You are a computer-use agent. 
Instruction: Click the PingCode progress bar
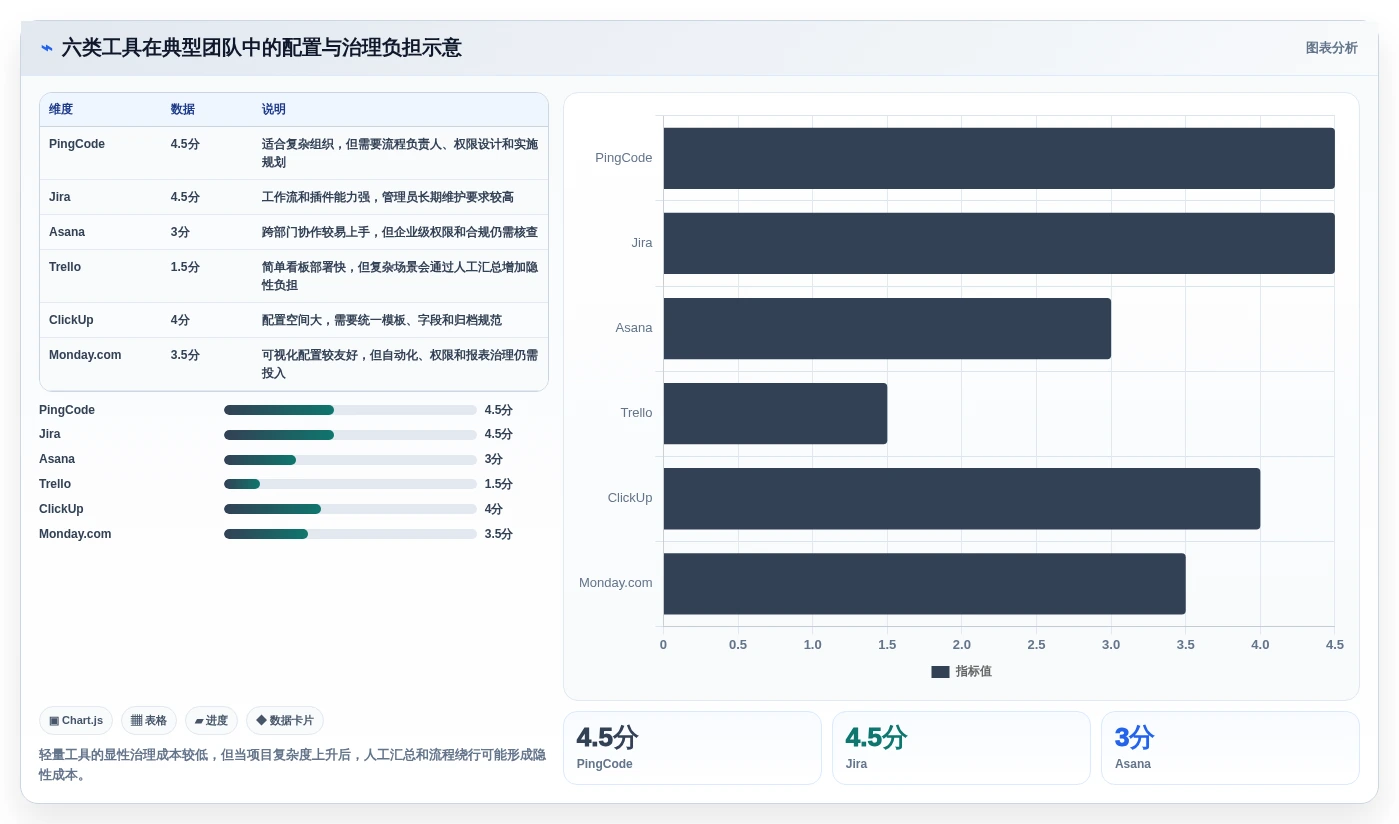point(350,410)
